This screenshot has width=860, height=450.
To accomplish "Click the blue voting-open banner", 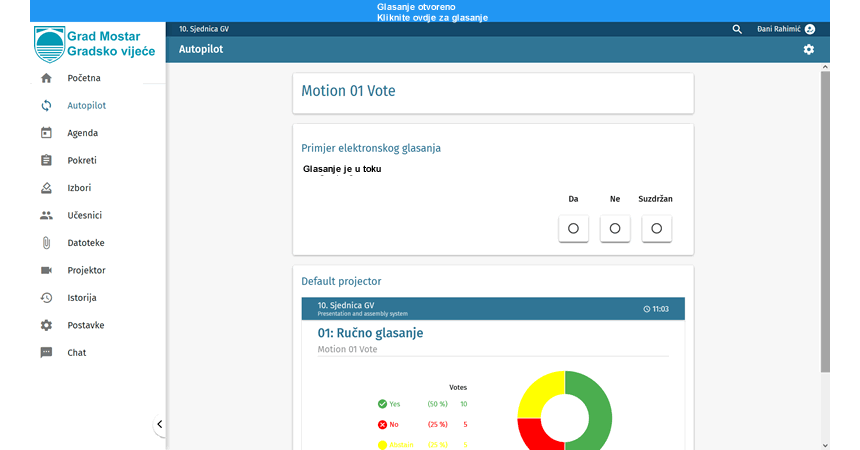I will point(430,12).
